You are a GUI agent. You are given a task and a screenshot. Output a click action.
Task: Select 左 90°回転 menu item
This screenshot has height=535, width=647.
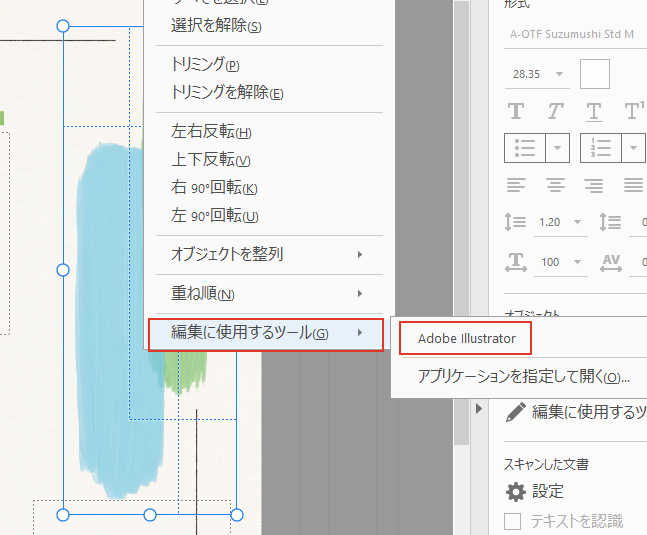pyautogui.click(x=269, y=216)
